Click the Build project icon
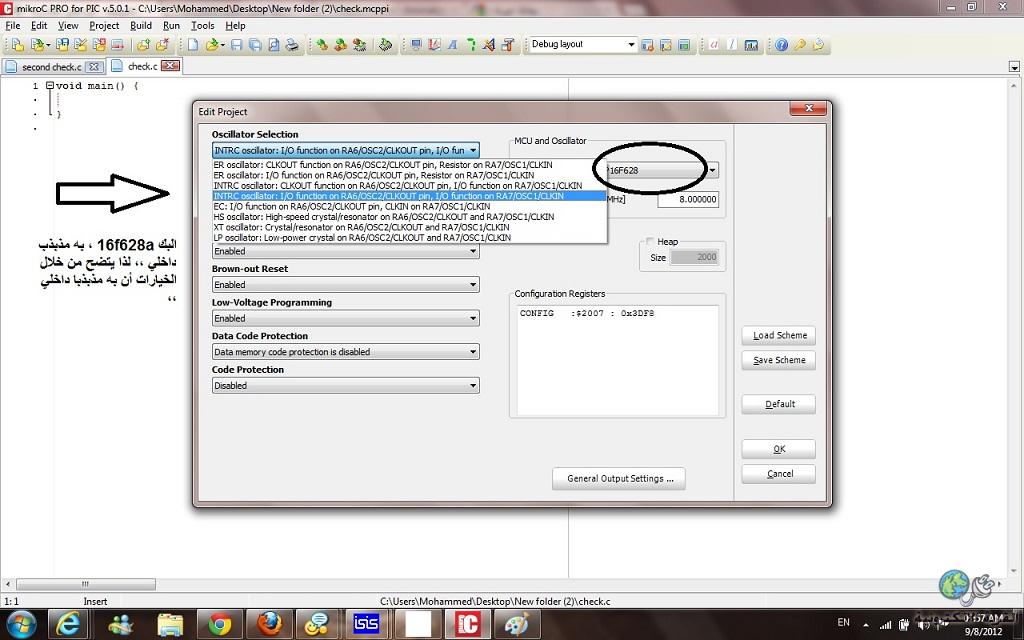 (x=322, y=44)
